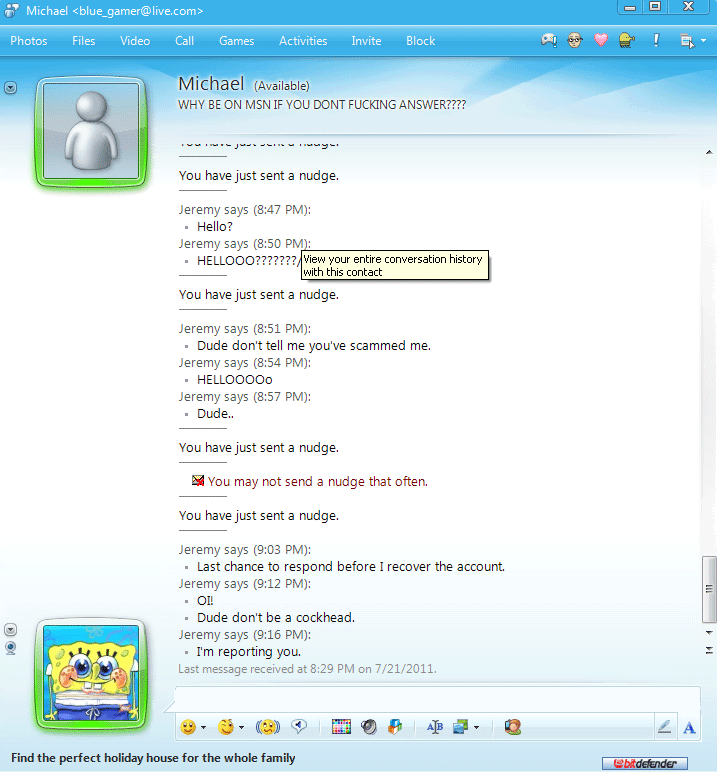The image size is (717, 772).
Task: Expand the background picture dropdown arrow
Action: (476, 727)
